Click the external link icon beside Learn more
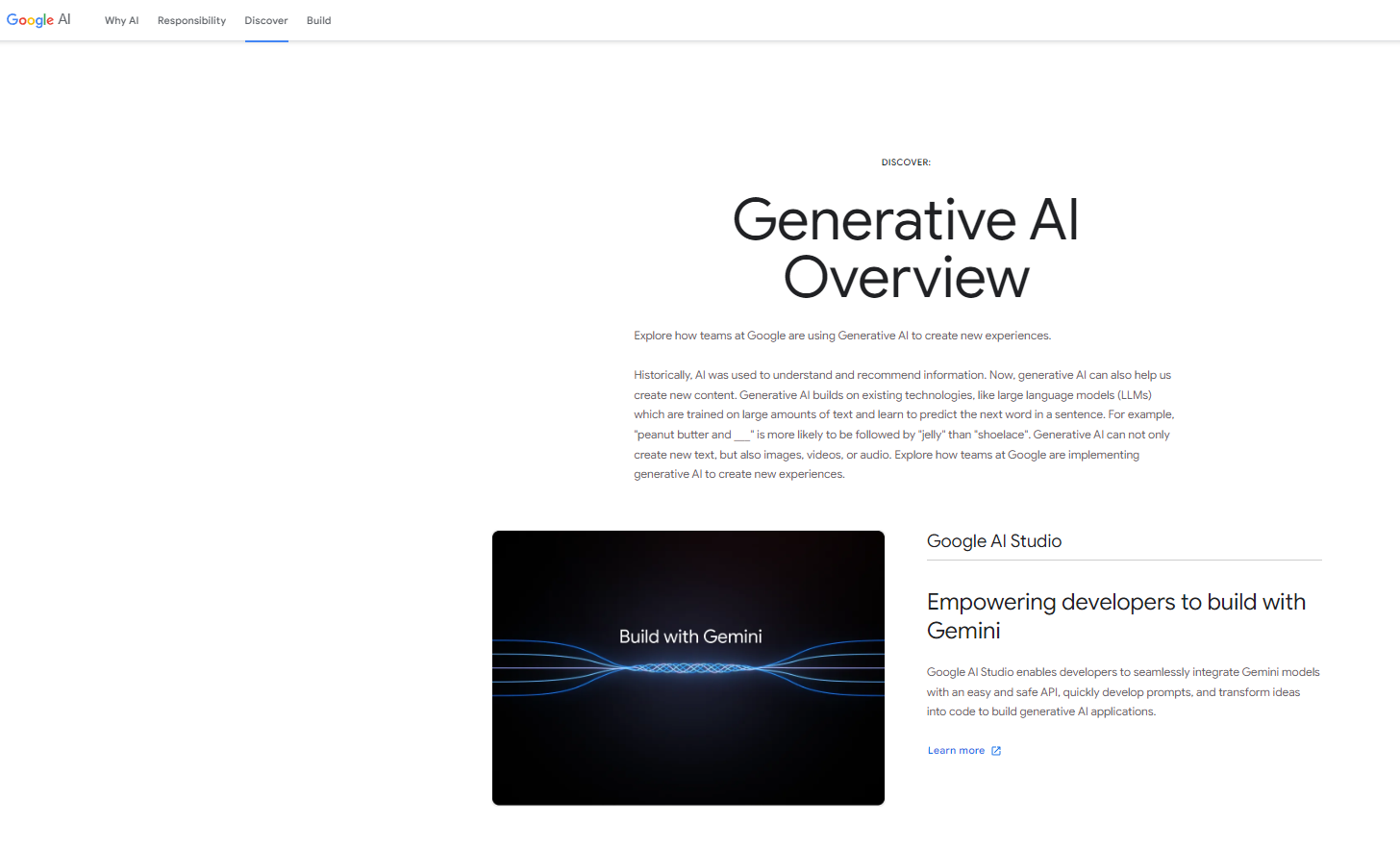Viewport: 1400px width, 848px height. [x=996, y=751]
